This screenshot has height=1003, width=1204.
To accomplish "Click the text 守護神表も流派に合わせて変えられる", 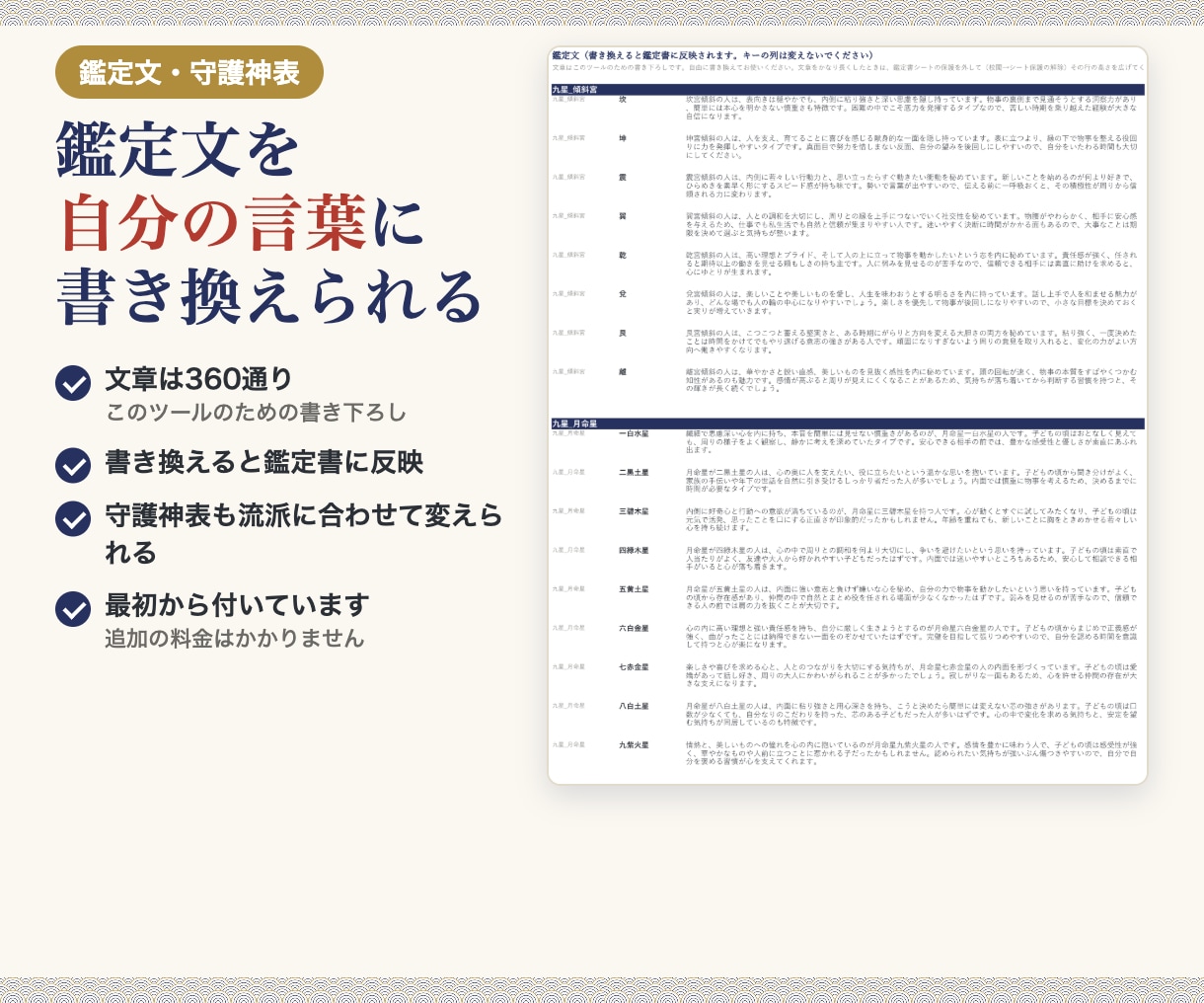I will tap(304, 534).
